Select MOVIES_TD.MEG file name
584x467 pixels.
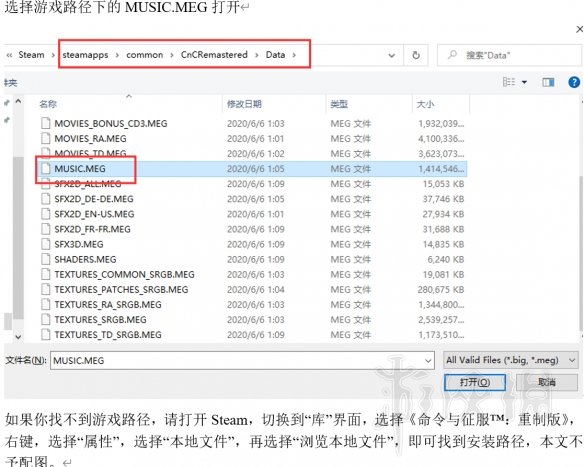90,153
